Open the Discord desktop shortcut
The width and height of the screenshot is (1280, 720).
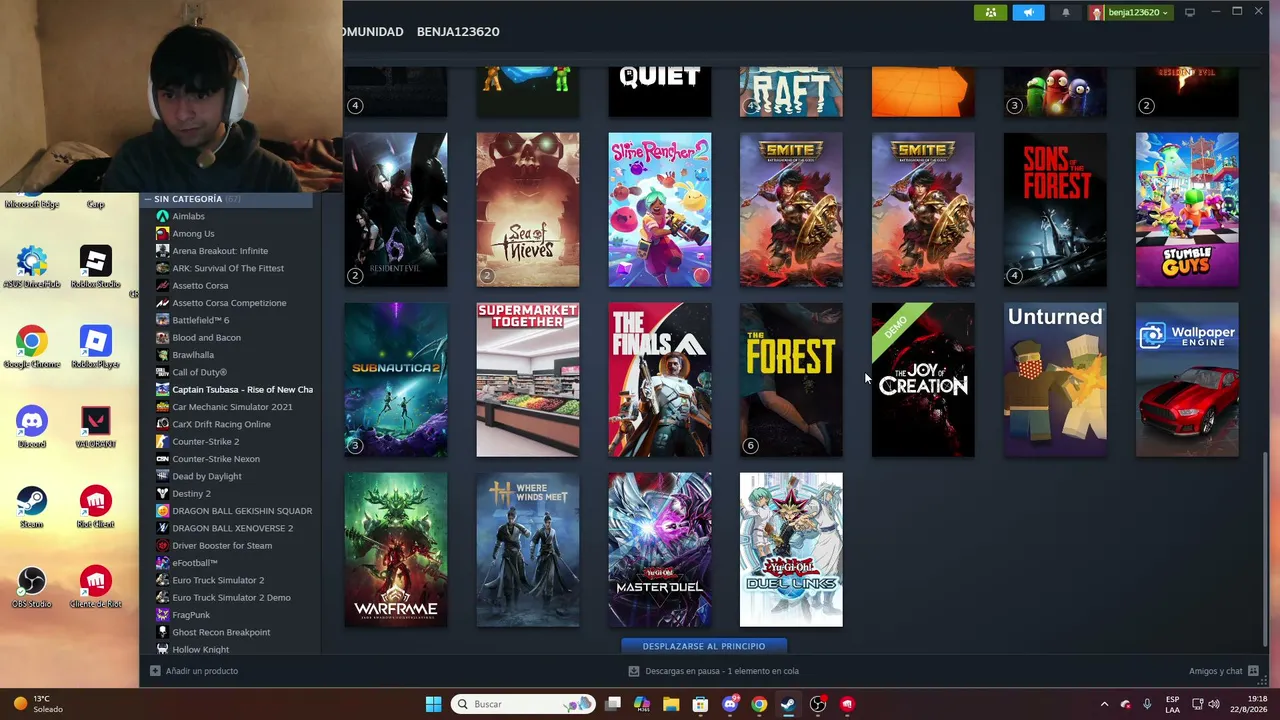click(x=31, y=426)
